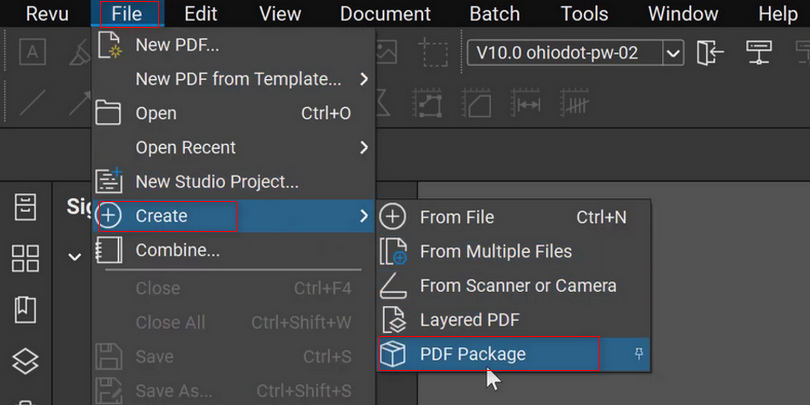
Task: Click the File menu
Action: (x=127, y=14)
